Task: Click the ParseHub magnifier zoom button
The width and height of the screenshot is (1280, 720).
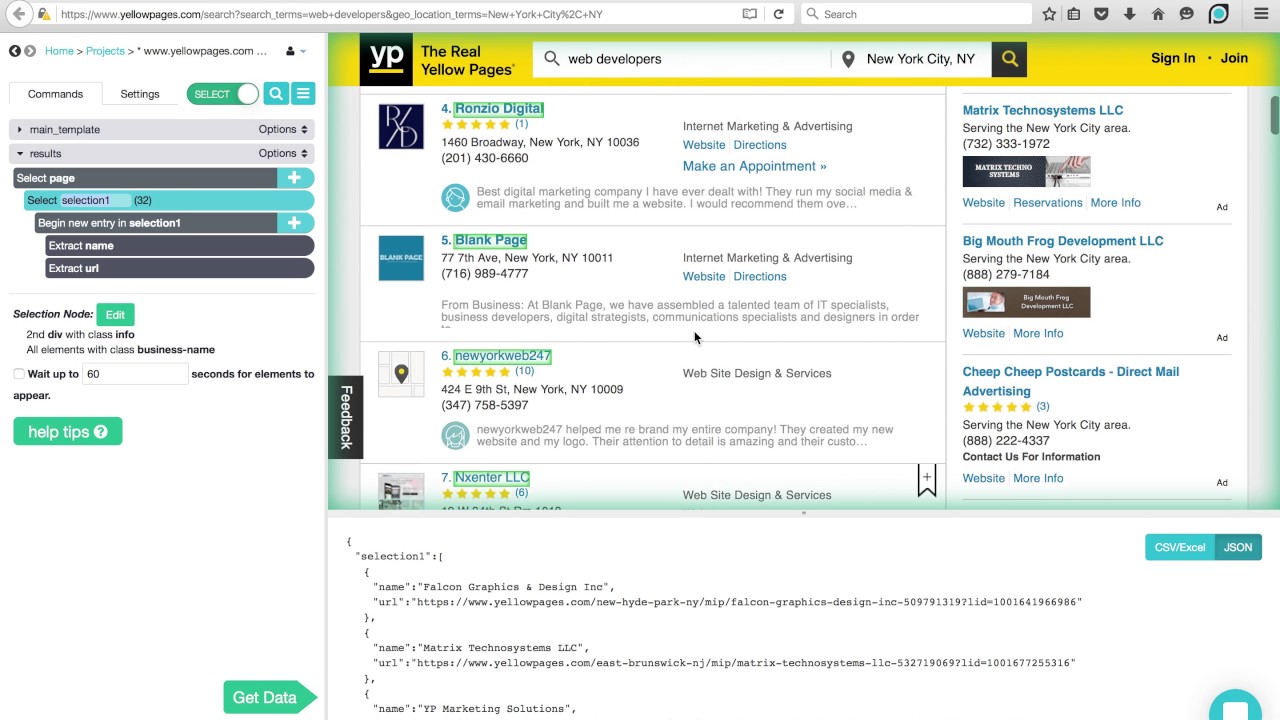Action: tap(276, 94)
